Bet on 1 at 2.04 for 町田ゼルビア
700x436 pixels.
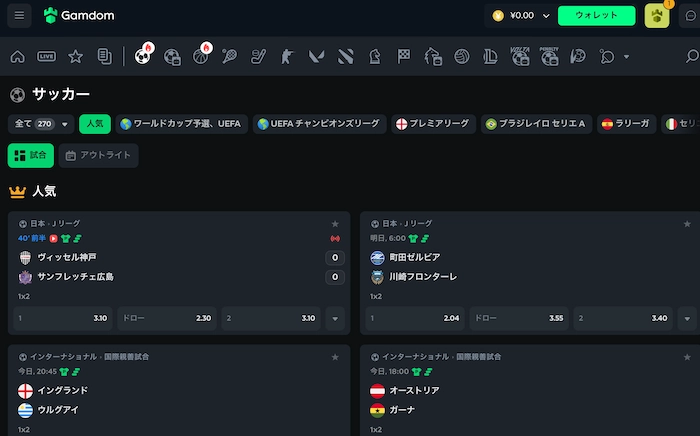pyautogui.click(x=415, y=319)
